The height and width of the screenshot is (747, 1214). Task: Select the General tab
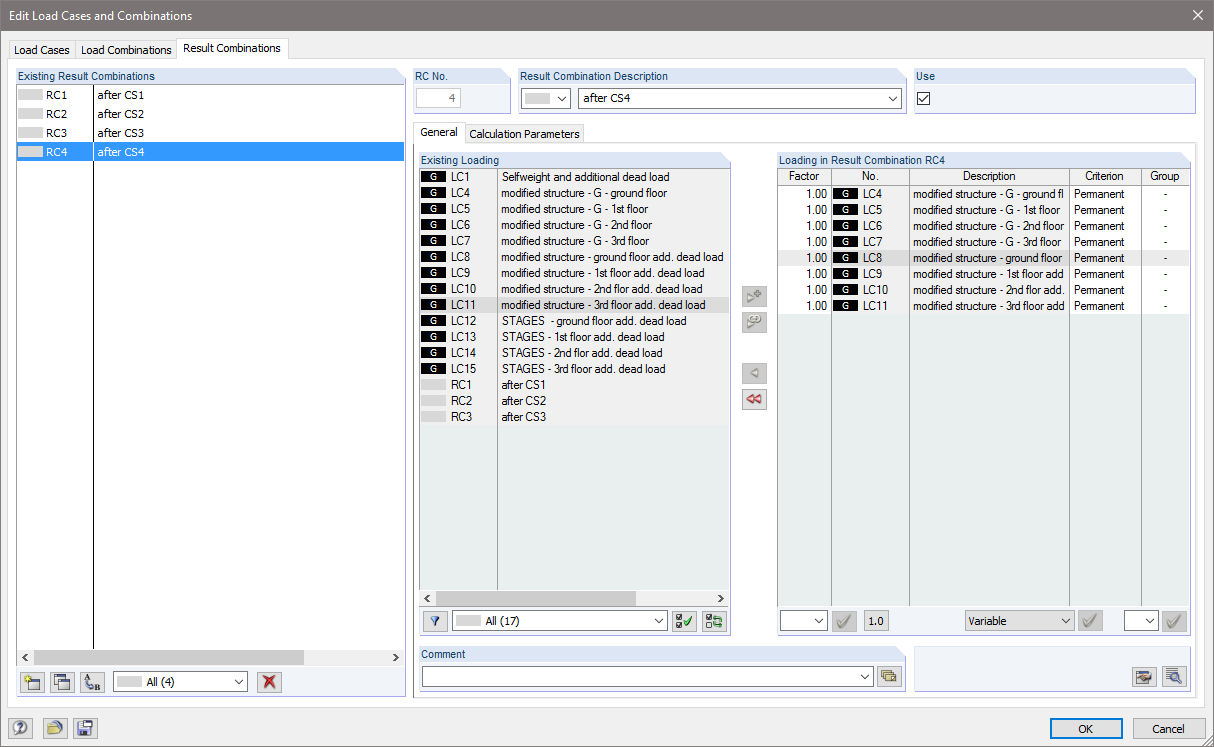pyautogui.click(x=439, y=132)
